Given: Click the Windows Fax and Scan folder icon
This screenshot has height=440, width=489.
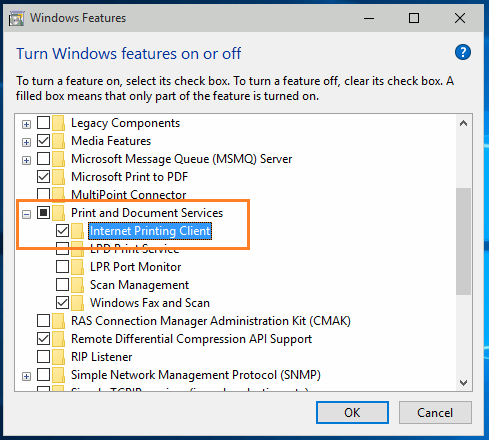Looking at the screenshot, I should tap(77, 303).
